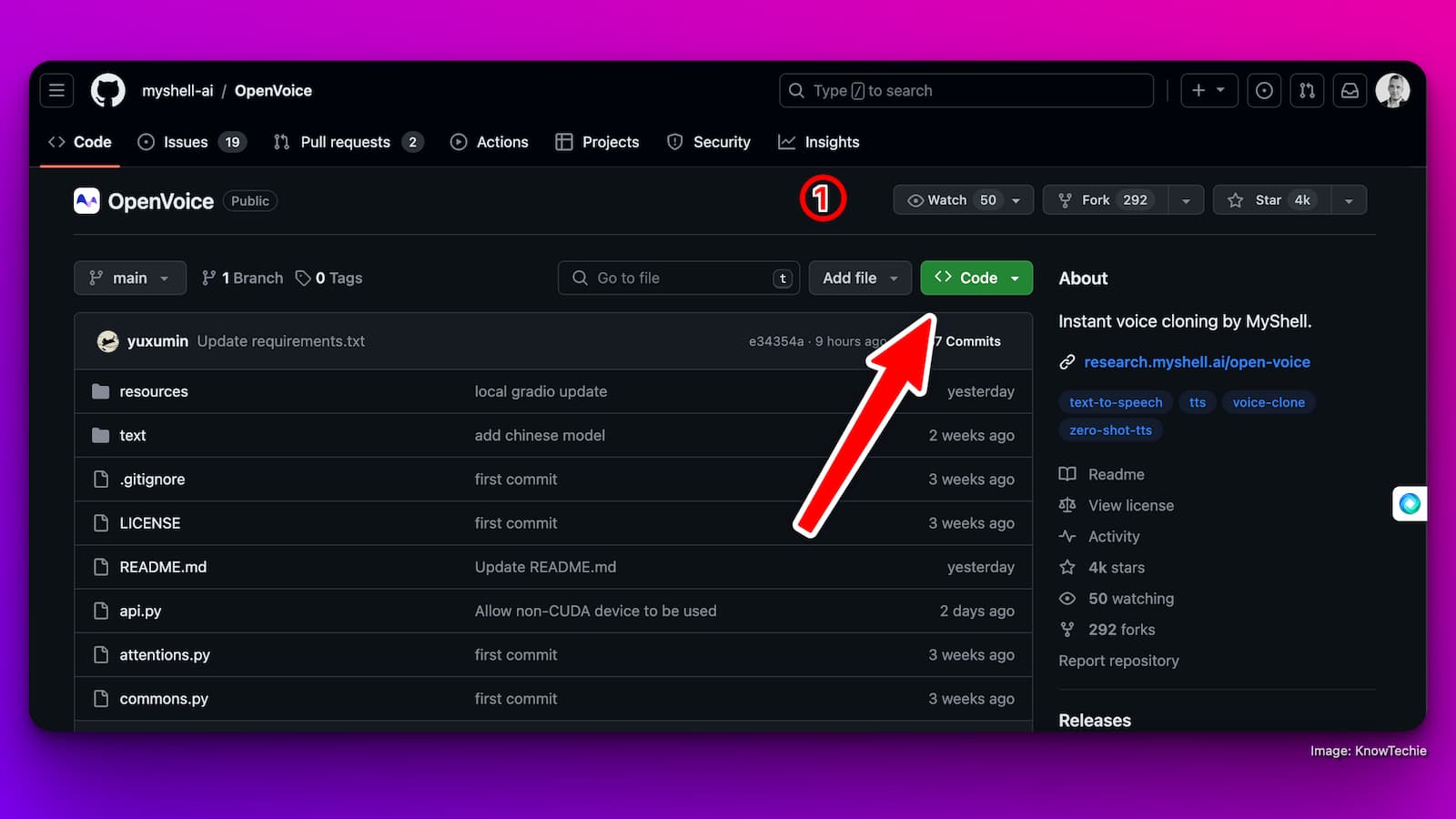This screenshot has height=819, width=1456.
Task: Click yuxumin's commit author avatar
Action: click(x=107, y=341)
